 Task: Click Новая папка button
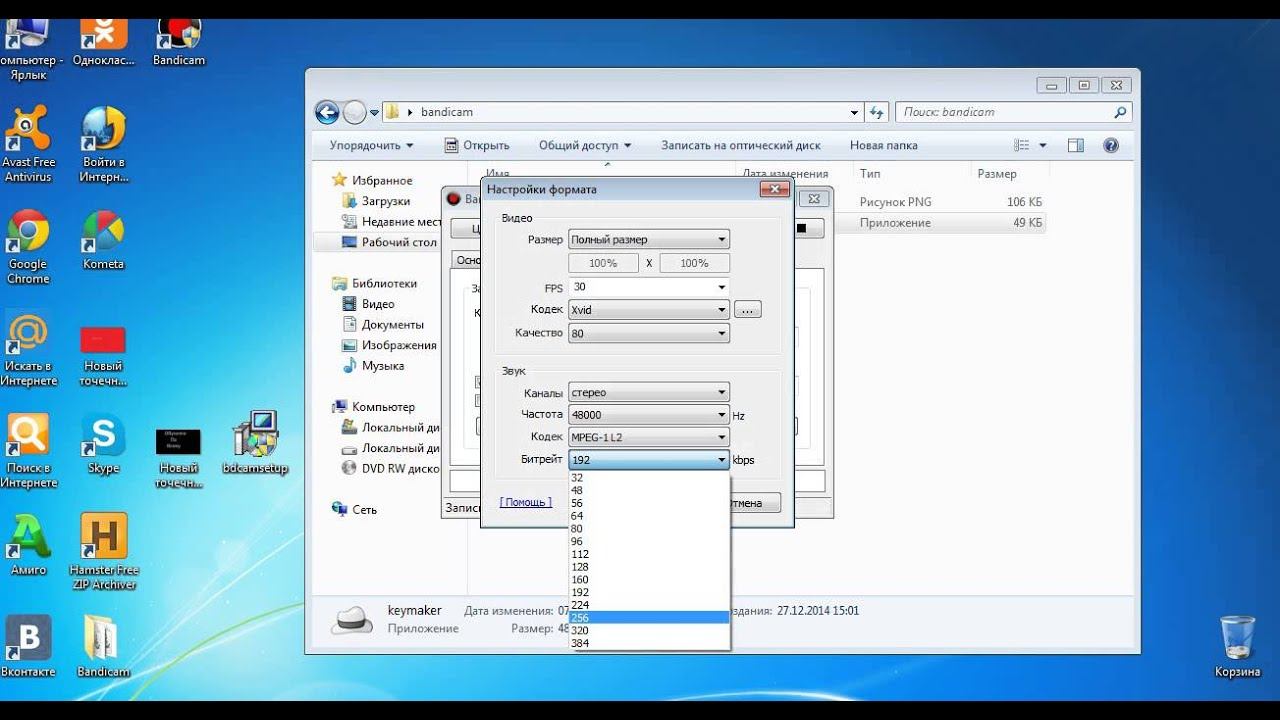tap(884, 145)
